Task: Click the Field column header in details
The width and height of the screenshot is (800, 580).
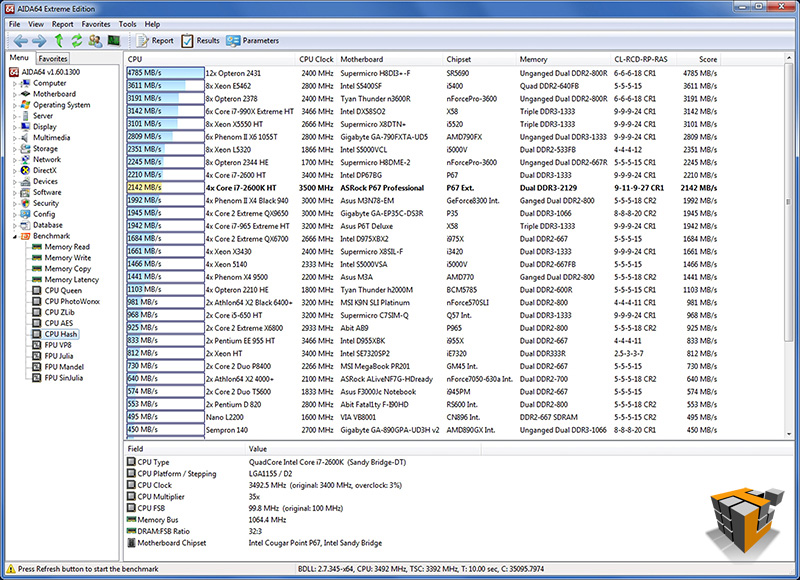Action: [x=184, y=449]
